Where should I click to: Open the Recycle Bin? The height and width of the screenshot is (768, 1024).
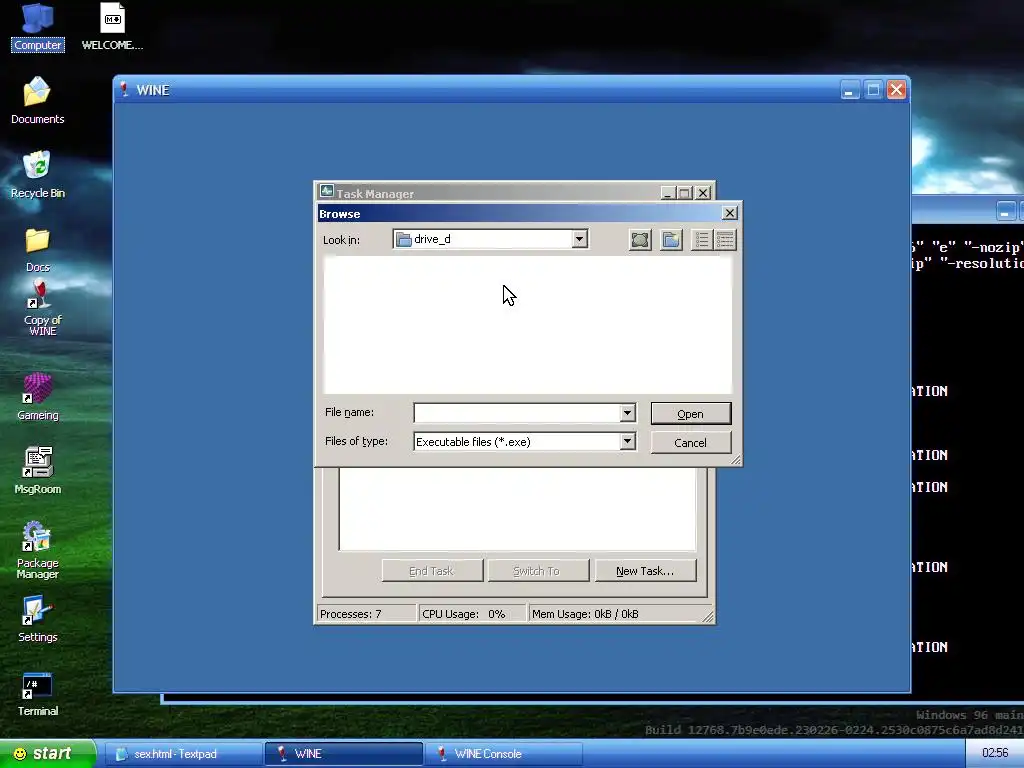point(37,174)
